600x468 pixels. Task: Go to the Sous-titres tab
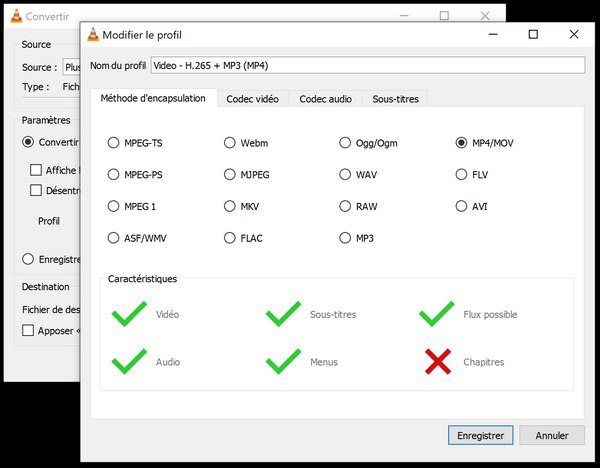[396, 98]
